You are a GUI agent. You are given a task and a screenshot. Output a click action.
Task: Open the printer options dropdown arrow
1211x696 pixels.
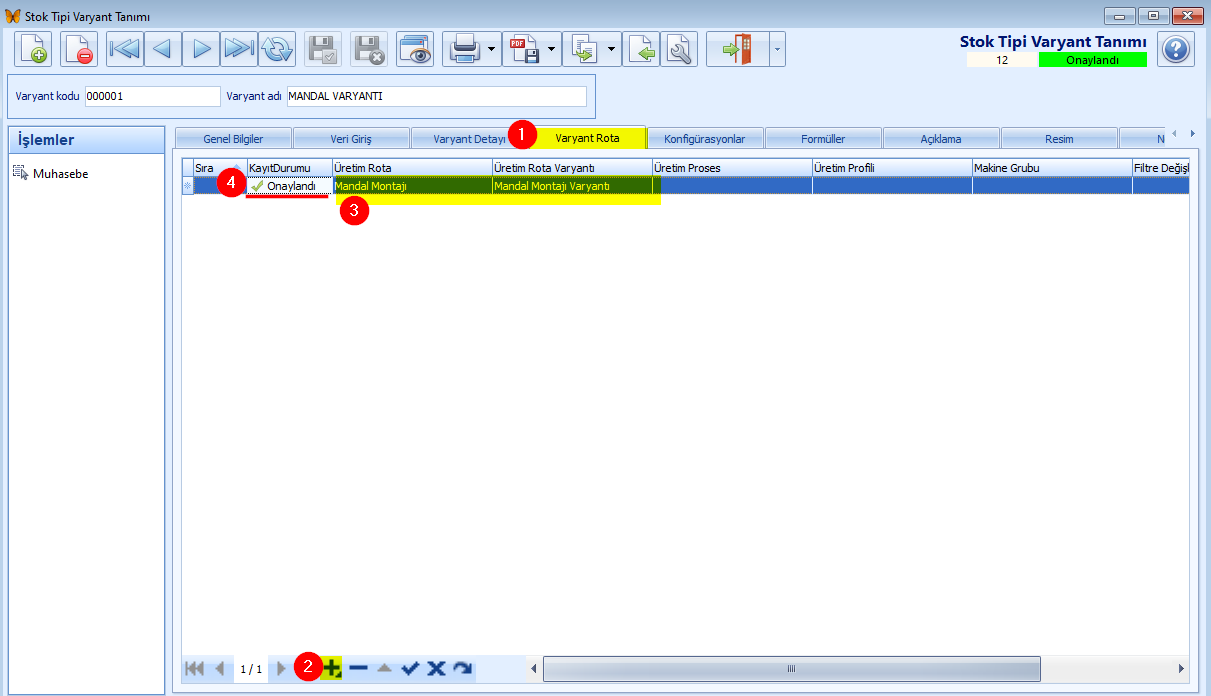point(492,49)
